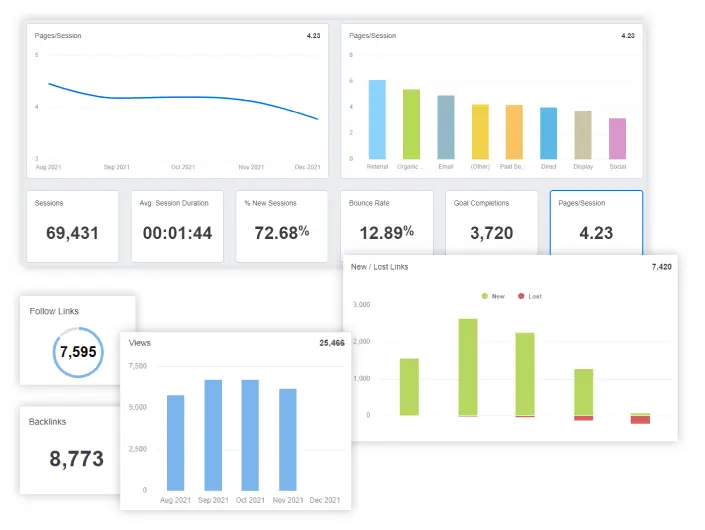Screen dimensions: 705x530
Task: Click the blue line in Pages/Session trend chart
Action: (180, 98)
